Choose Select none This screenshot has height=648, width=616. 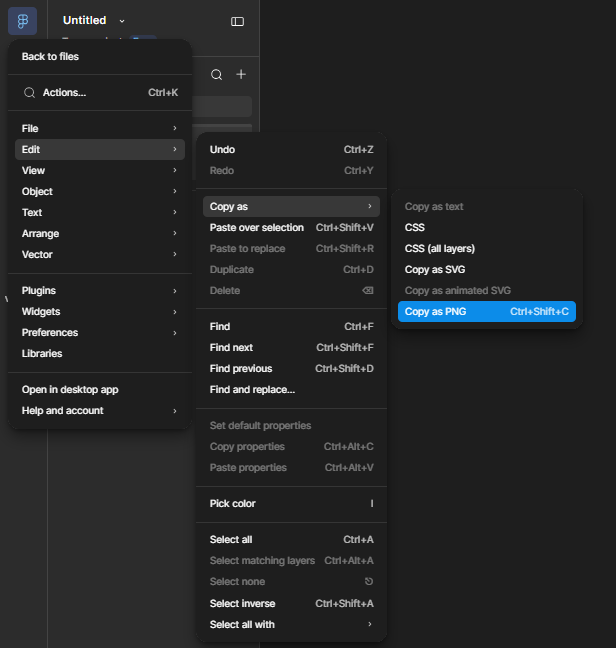tap(291, 582)
